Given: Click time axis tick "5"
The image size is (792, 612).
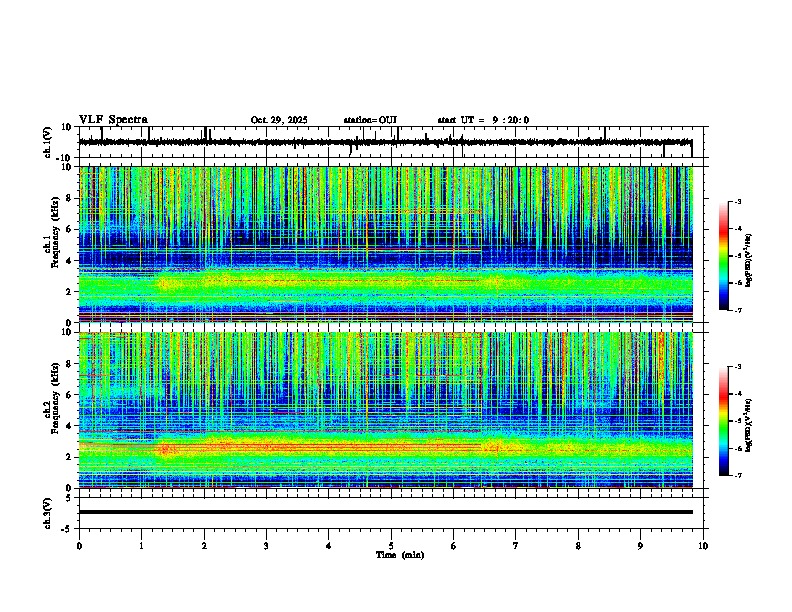Looking at the screenshot, I should click(x=391, y=546).
